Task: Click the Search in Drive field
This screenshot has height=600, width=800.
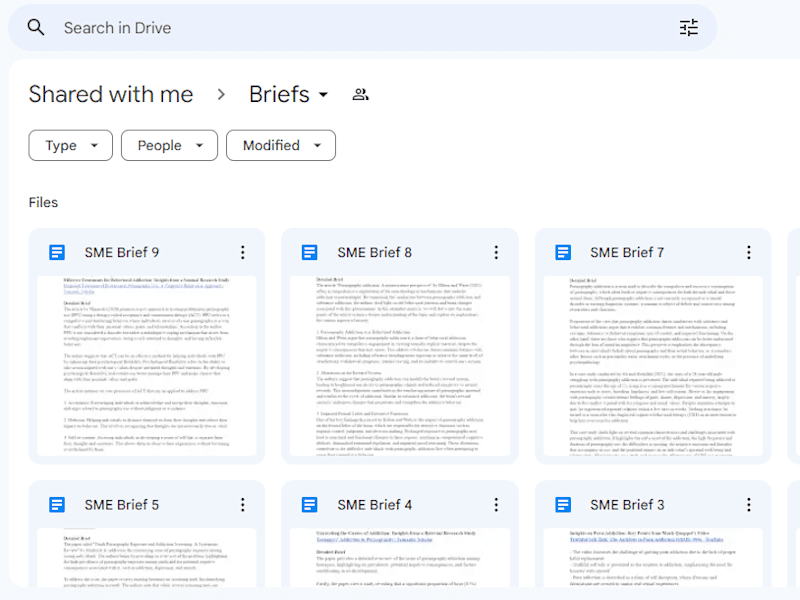Action: click(362, 28)
